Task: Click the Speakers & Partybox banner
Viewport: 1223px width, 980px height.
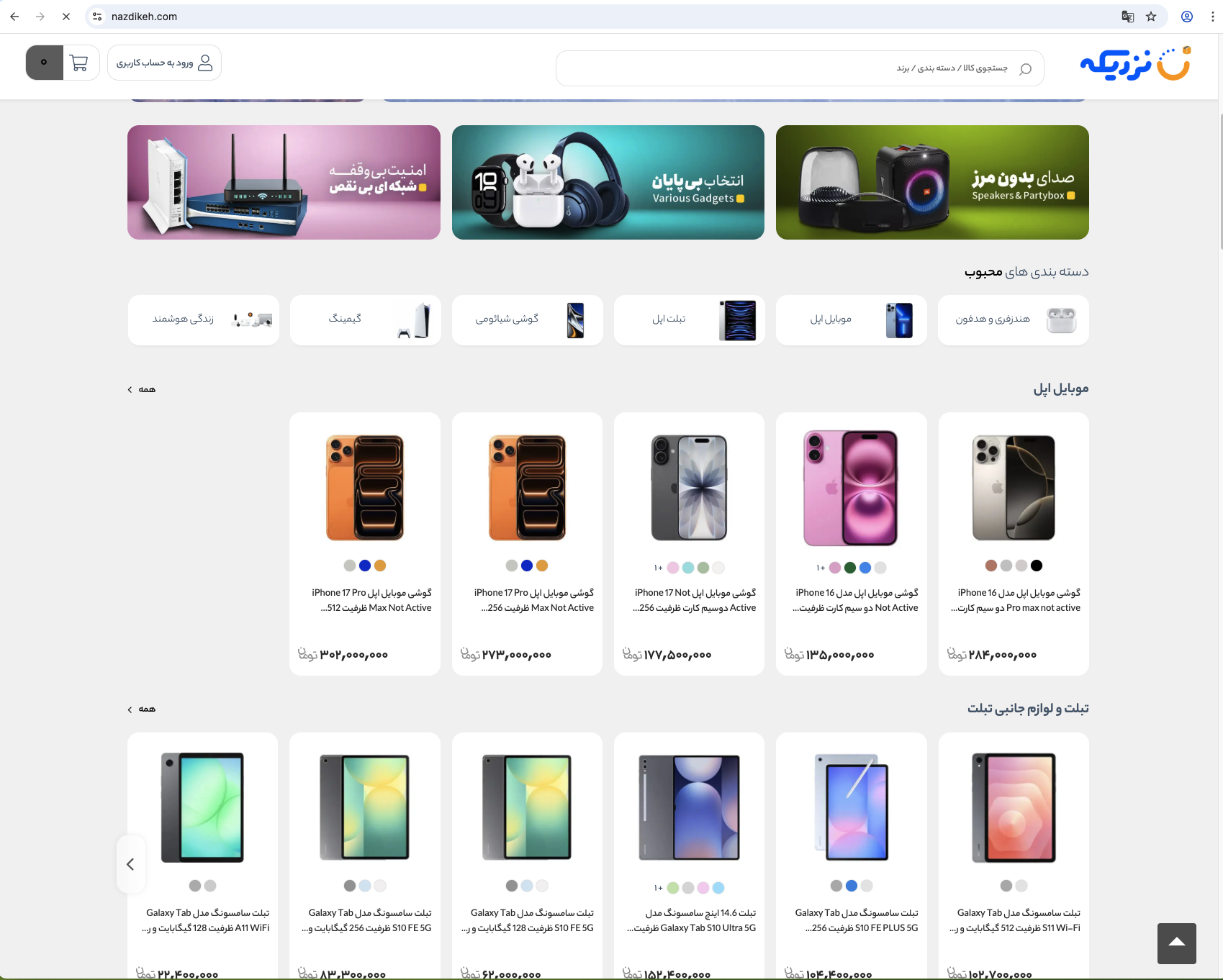Action: pyautogui.click(x=932, y=182)
